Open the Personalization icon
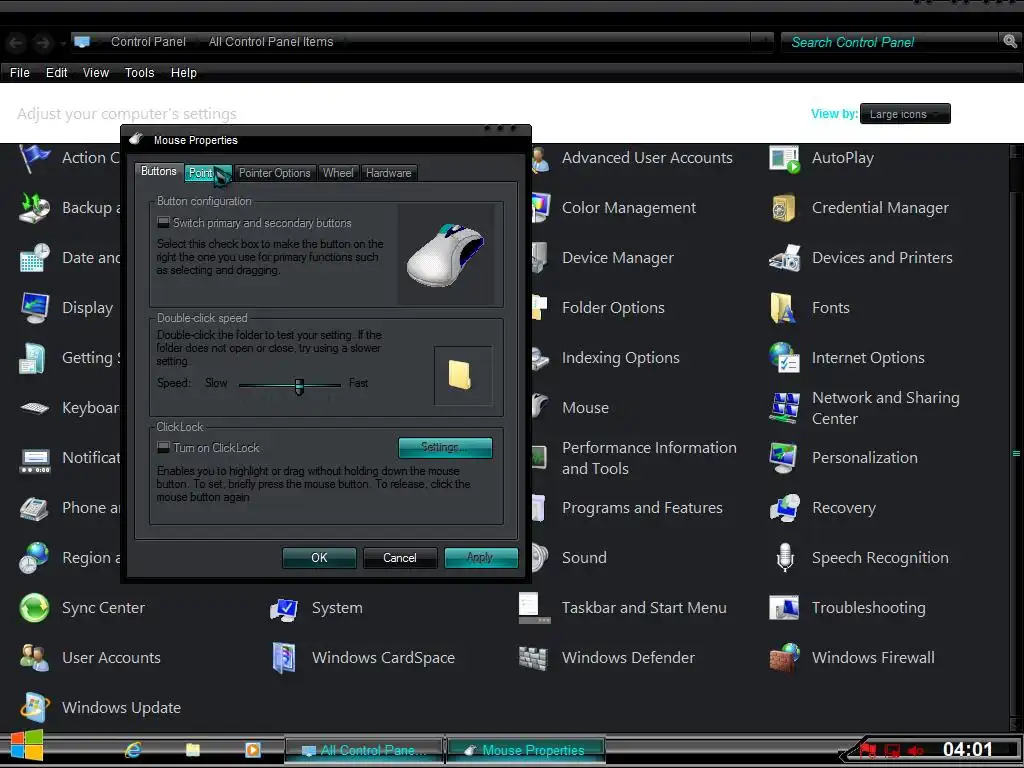Viewport: 1024px width, 768px height. coord(784,458)
